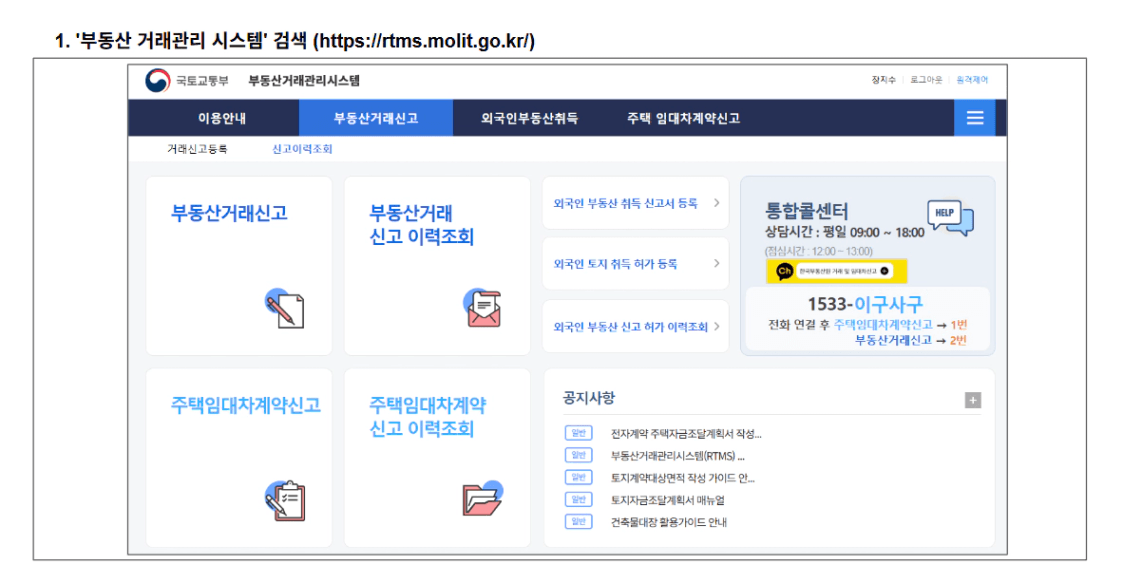
Task: Click chevron beside 외국인 토지 취득 허가 등록
Action: pyautogui.click(x=716, y=264)
